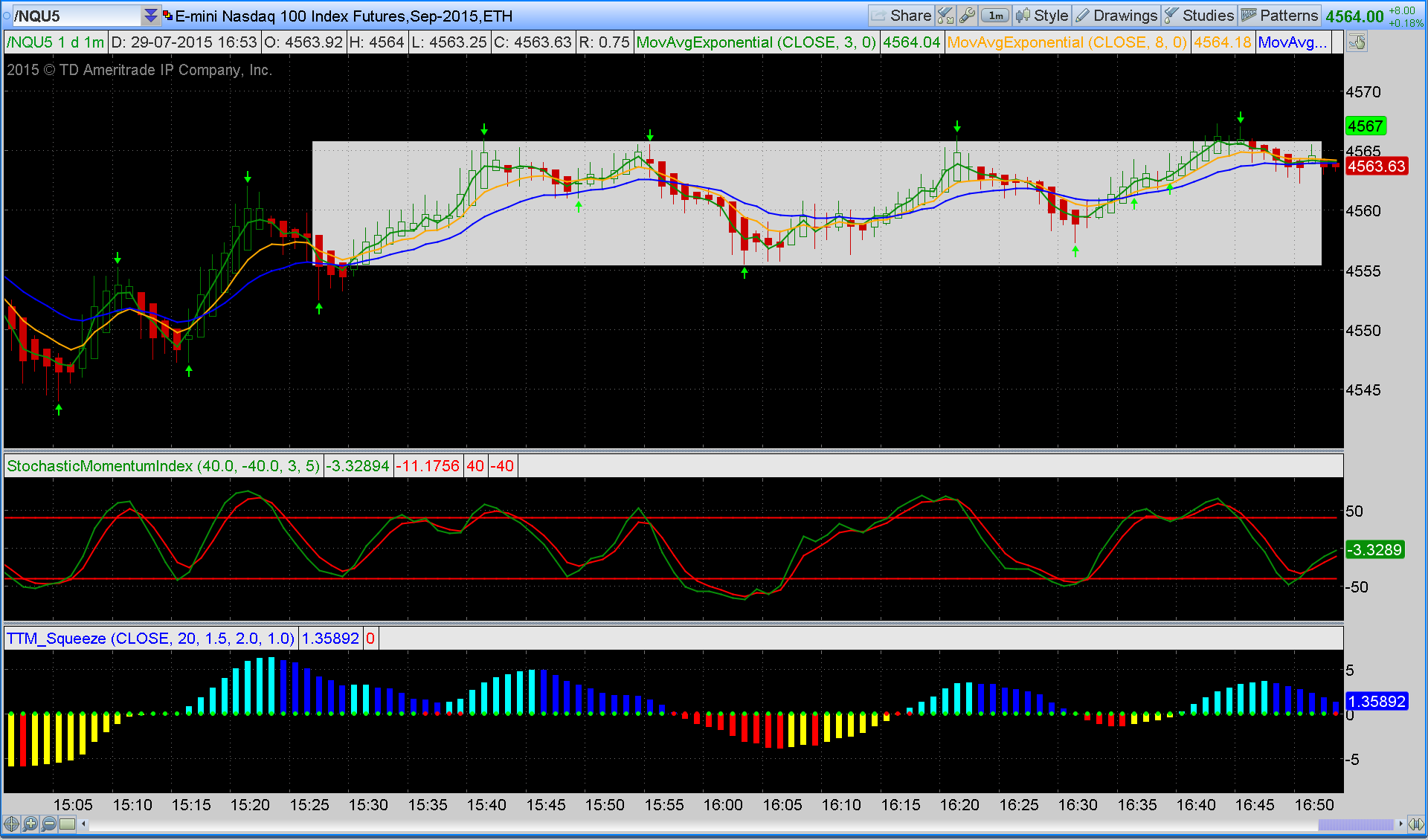Image resolution: width=1428 pixels, height=840 pixels.
Task: Open the Studies button
Action: point(1199,16)
